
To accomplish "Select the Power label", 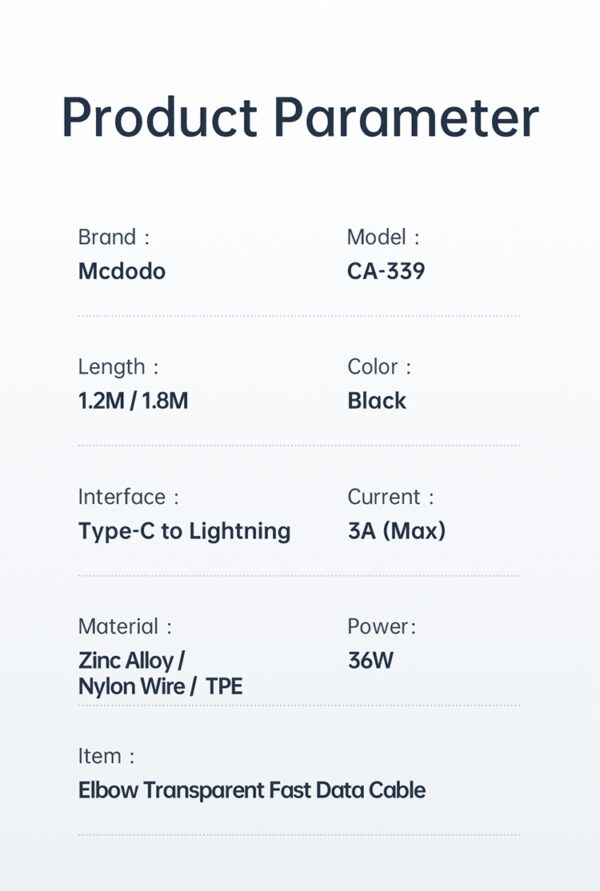I will pos(381,627).
